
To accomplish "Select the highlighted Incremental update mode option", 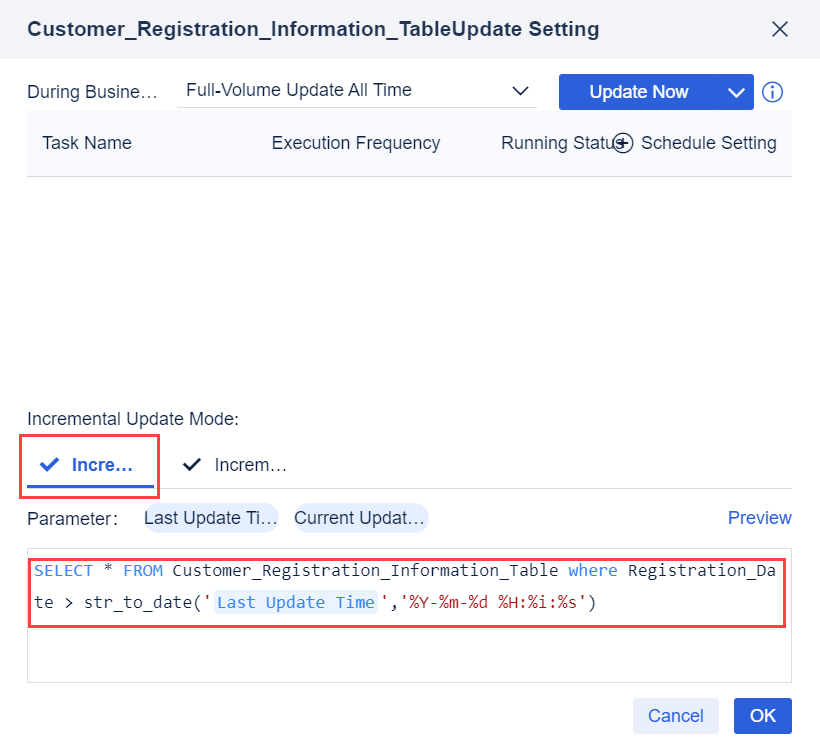I will (x=89, y=464).
